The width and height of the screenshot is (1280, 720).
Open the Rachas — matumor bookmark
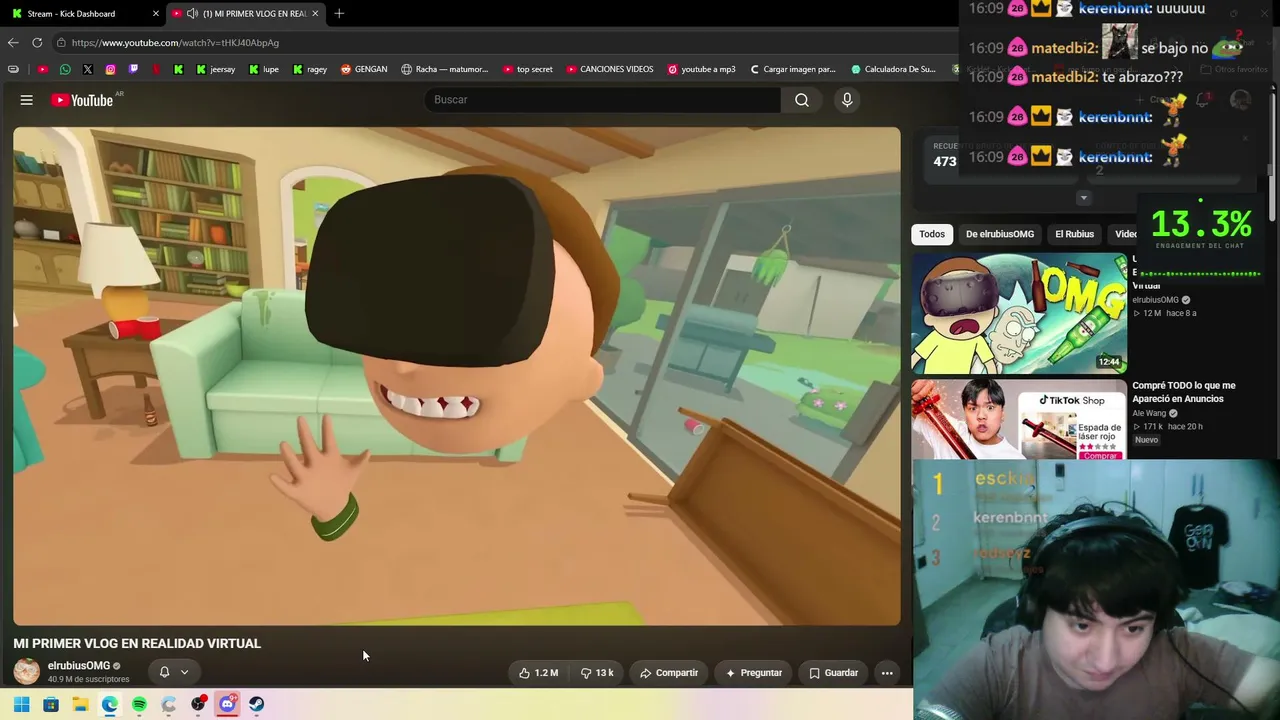445,69
